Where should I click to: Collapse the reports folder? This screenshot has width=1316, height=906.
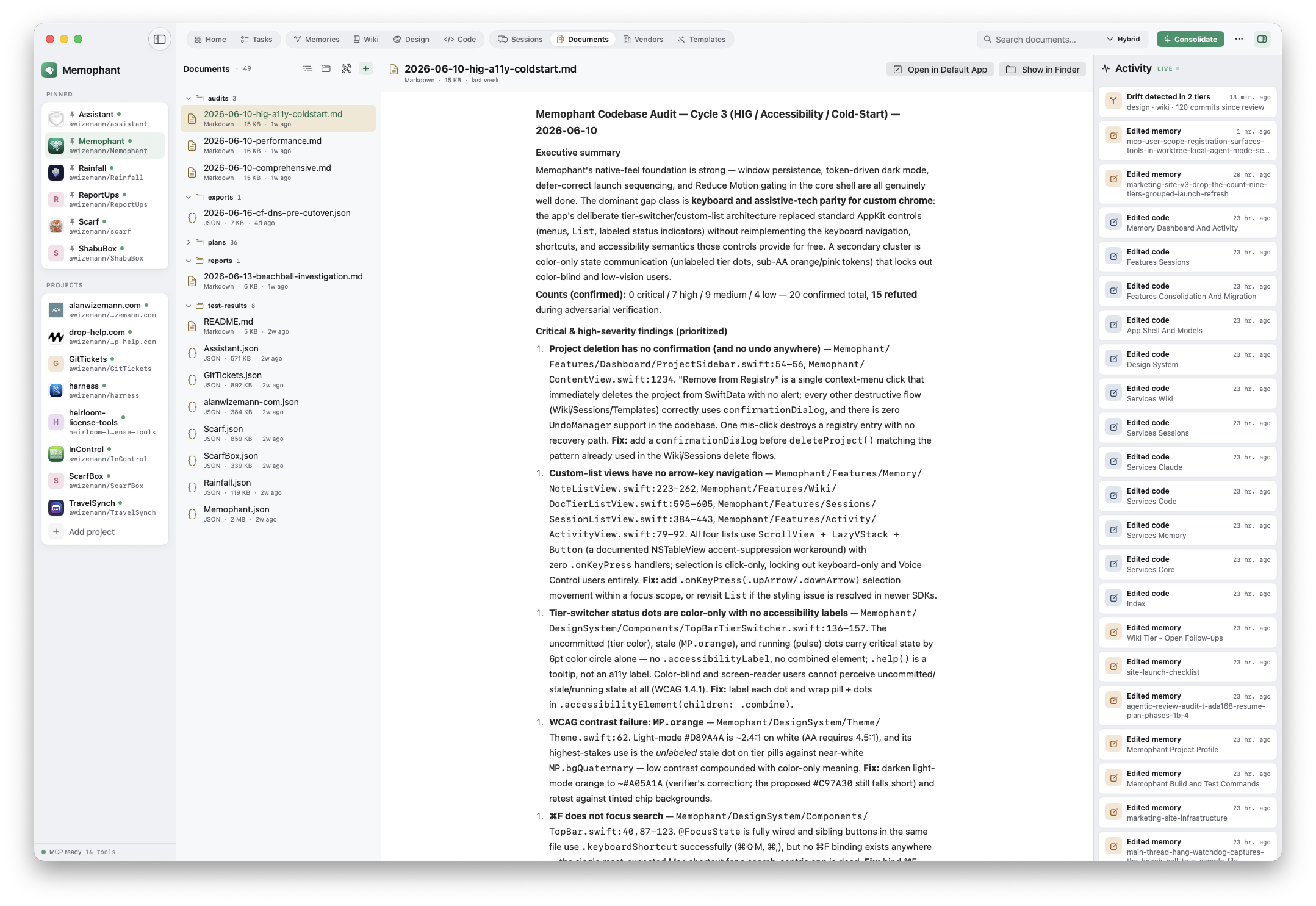coord(189,261)
